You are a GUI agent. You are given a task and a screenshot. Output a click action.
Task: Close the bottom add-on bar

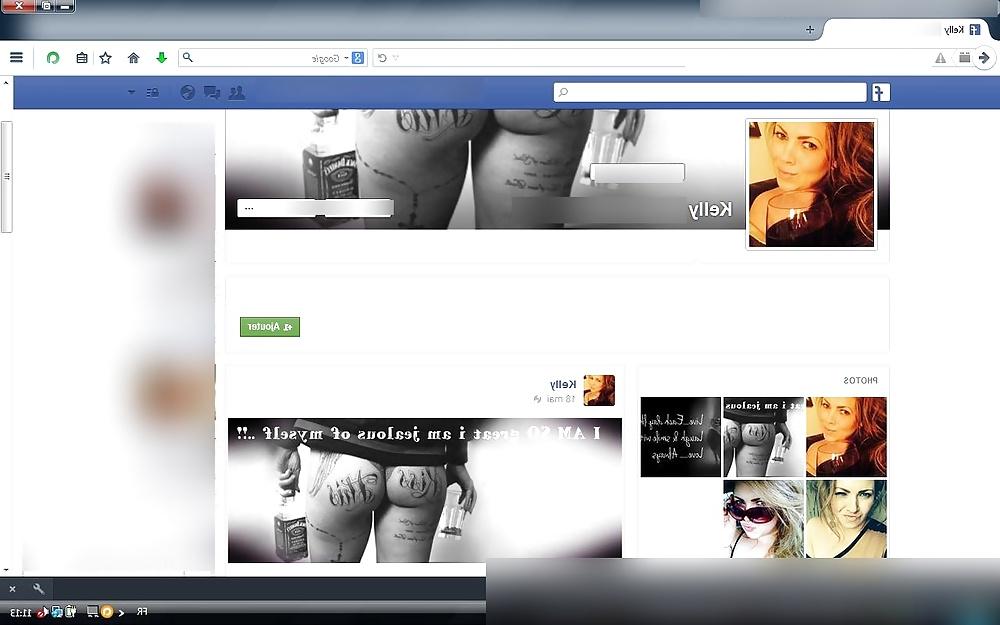tap(12, 589)
